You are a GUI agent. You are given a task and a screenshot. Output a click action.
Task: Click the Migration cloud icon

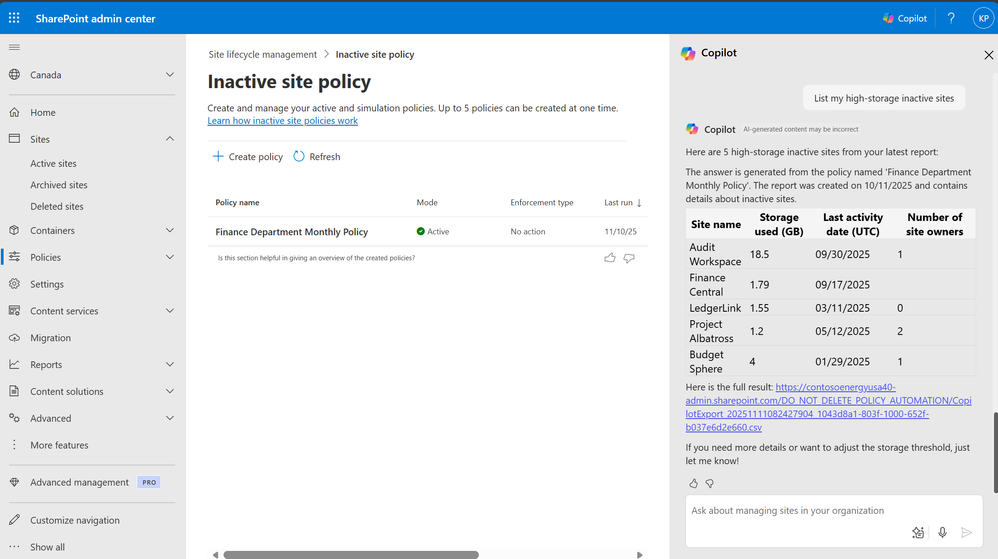point(14,337)
